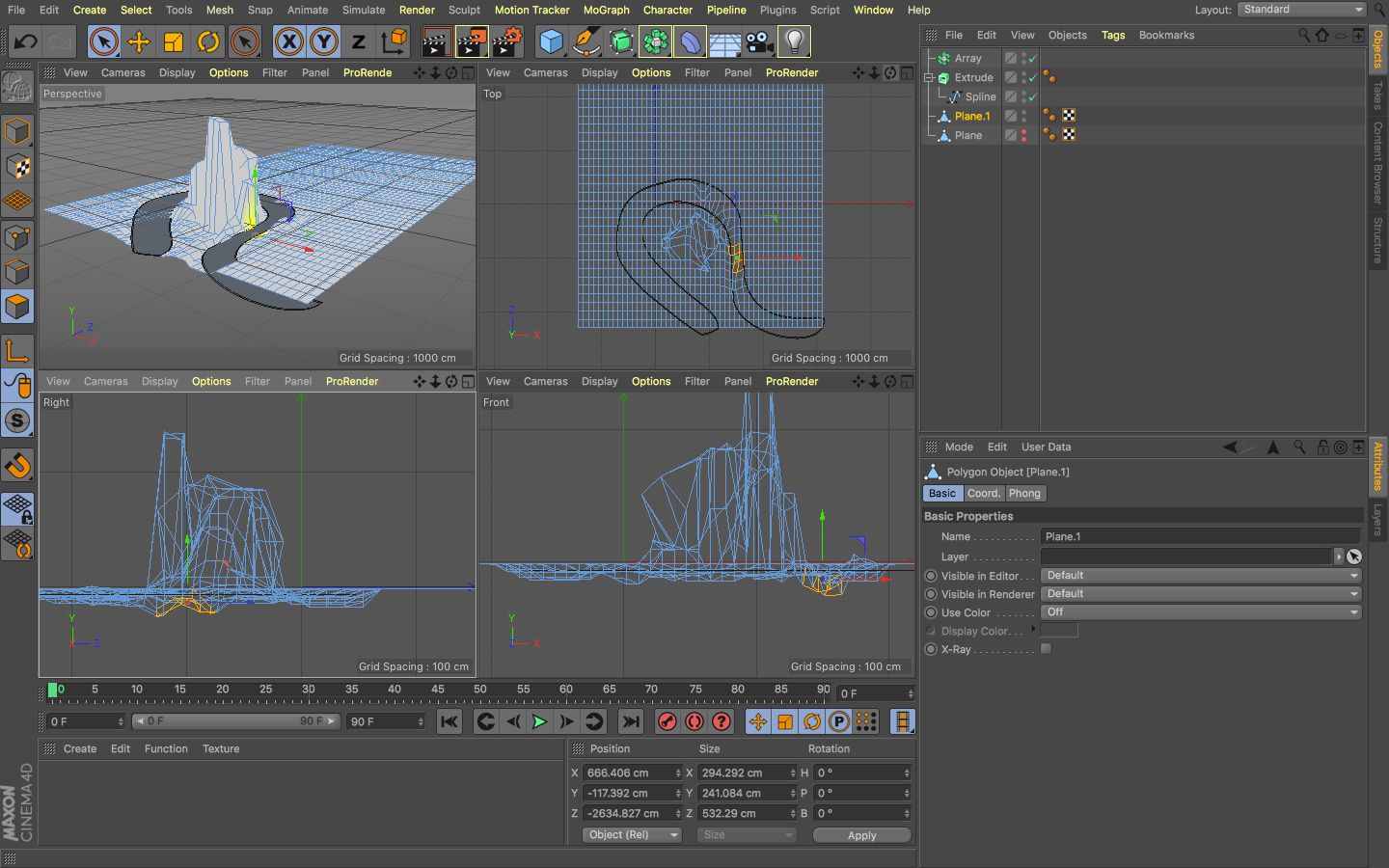This screenshot has width=1389, height=868.
Task: Open the MoGraph menu
Action: [x=606, y=10]
